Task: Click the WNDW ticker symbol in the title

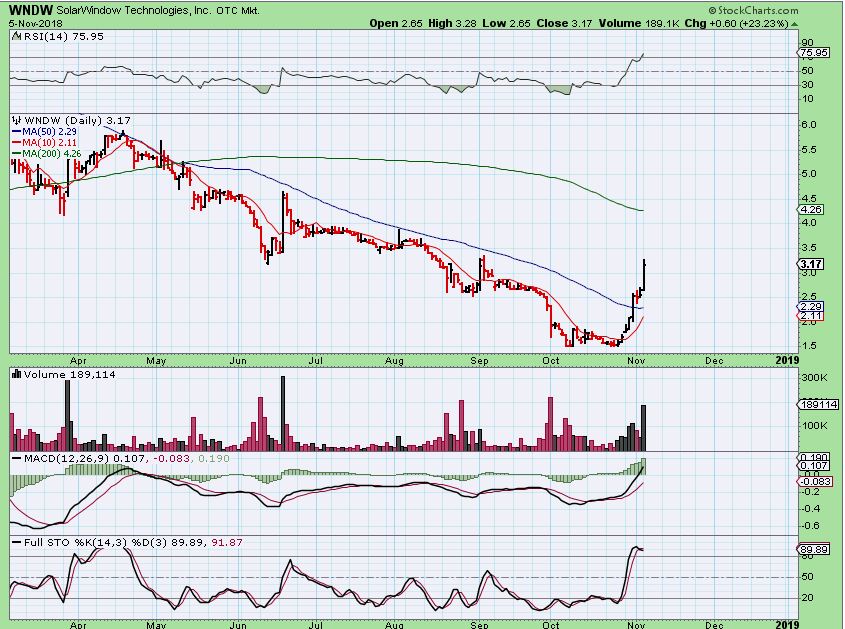Action: [x=31, y=10]
